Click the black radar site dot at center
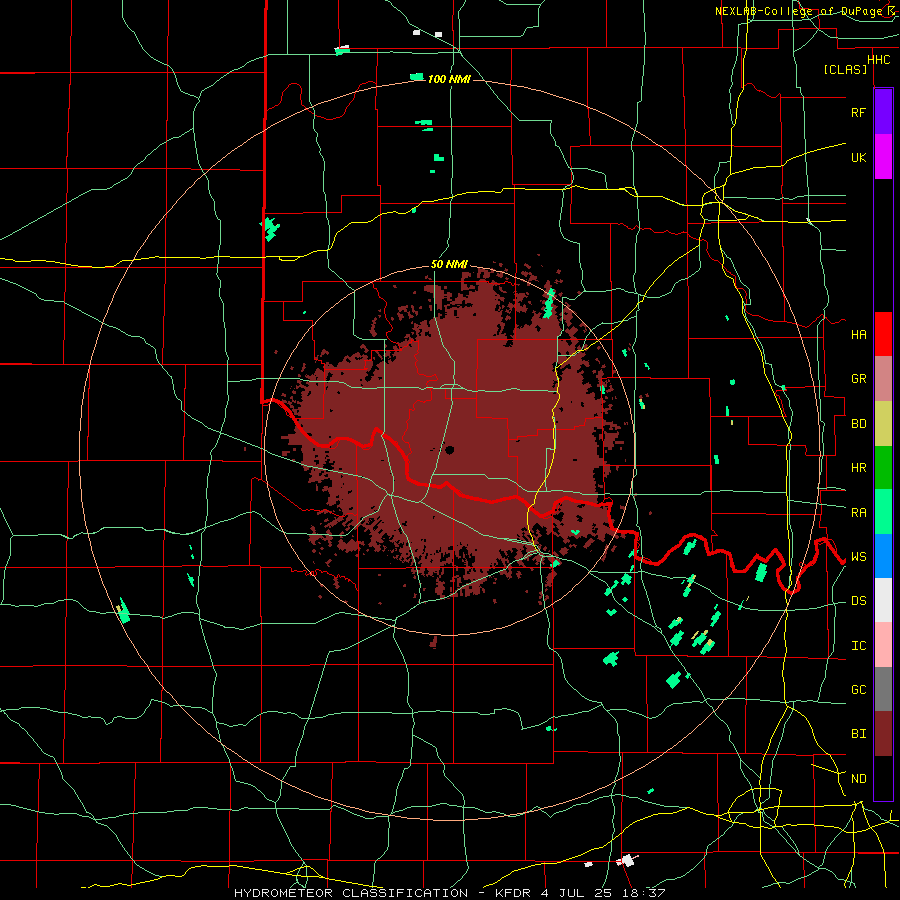The width and height of the screenshot is (900, 900). pos(449,451)
